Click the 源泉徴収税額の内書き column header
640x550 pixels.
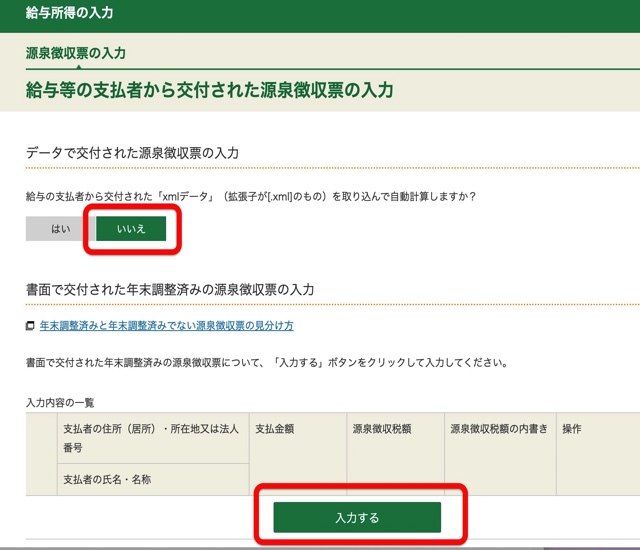tap(499, 429)
